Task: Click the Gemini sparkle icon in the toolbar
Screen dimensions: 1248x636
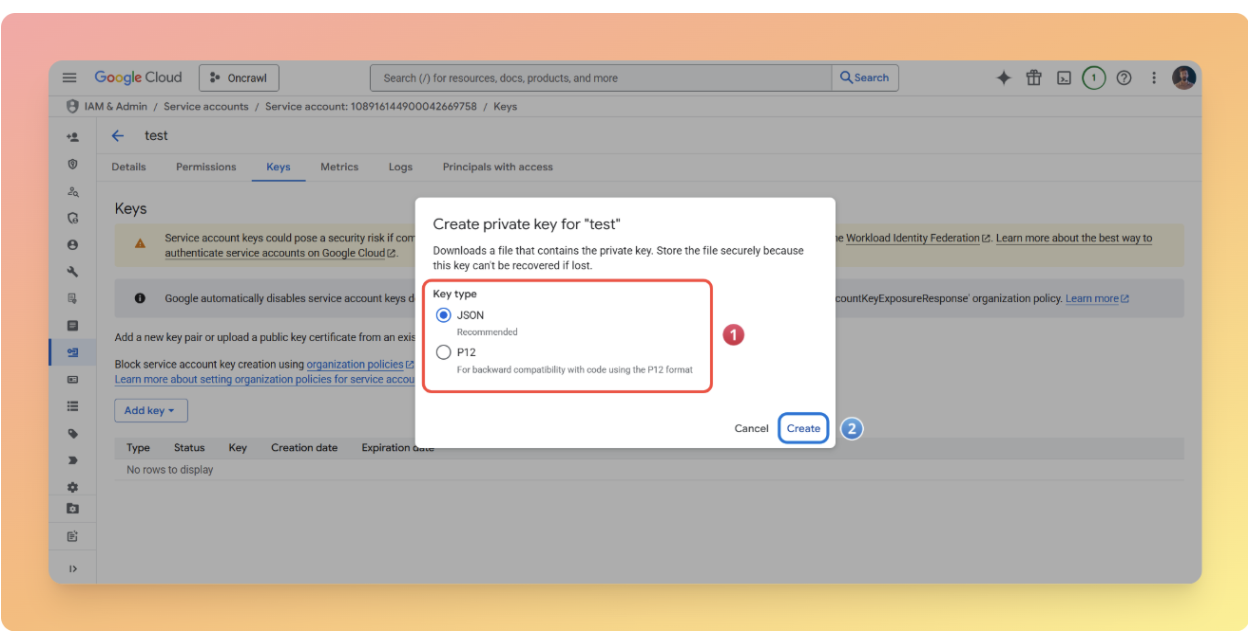Action: tap(1004, 77)
